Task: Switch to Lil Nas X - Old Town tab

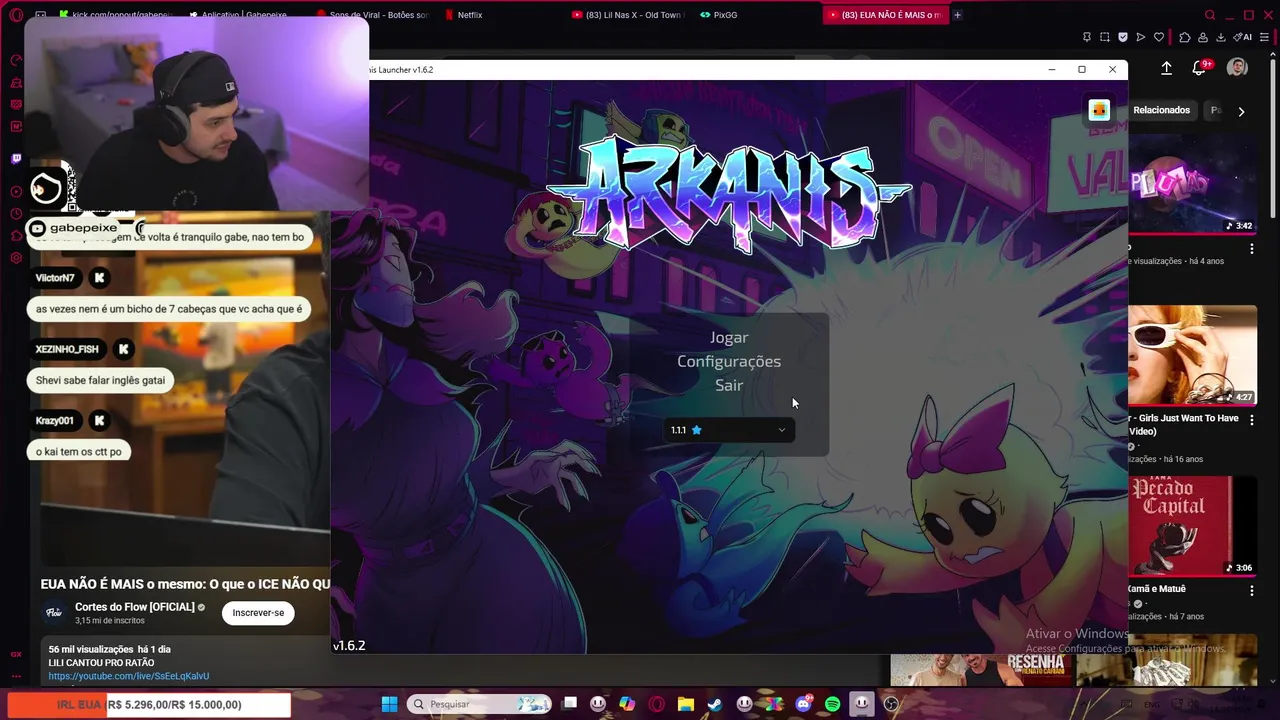Action: [x=630, y=15]
